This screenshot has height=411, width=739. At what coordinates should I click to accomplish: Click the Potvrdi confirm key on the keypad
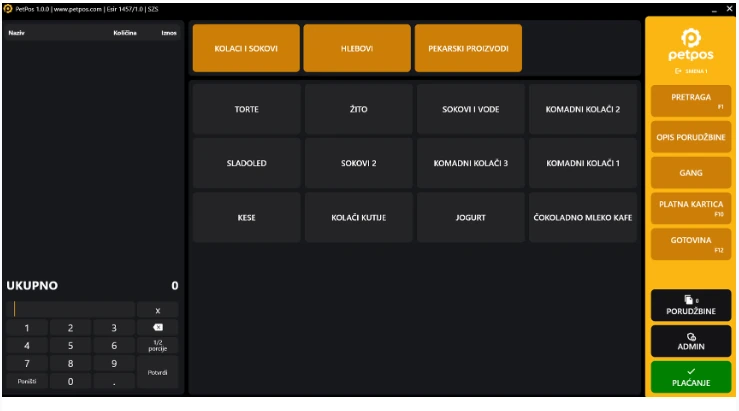click(157, 372)
